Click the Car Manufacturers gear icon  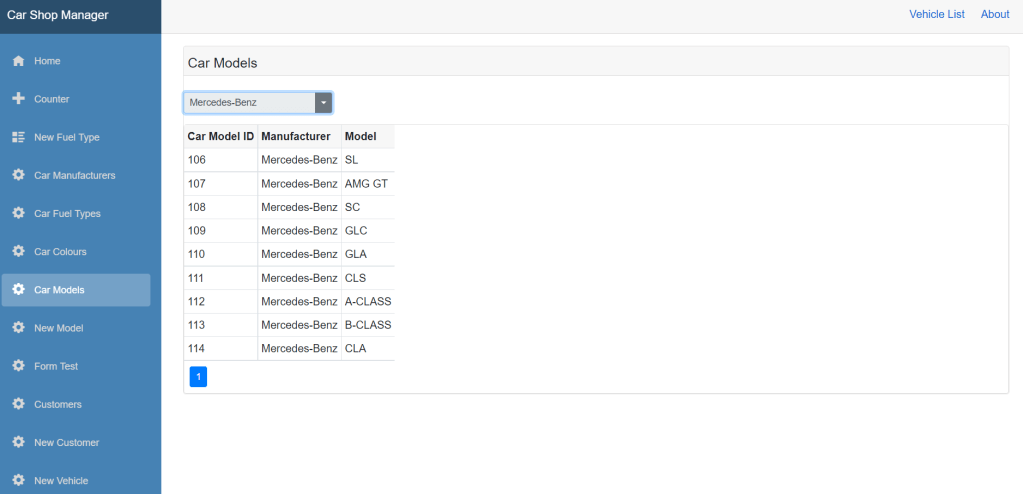tap(18, 175)
